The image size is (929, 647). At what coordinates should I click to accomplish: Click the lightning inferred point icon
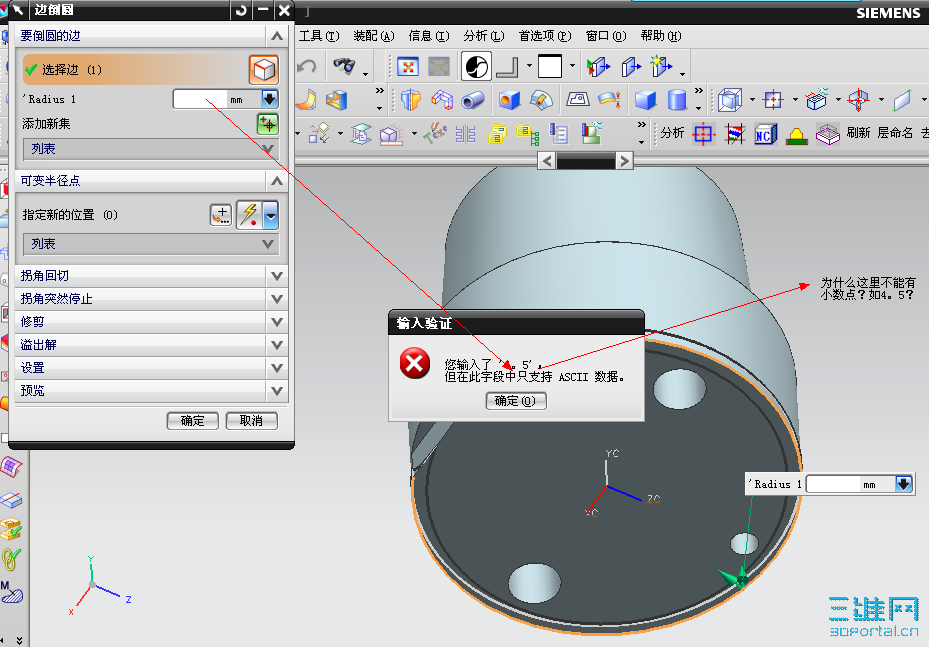point(249,214)
